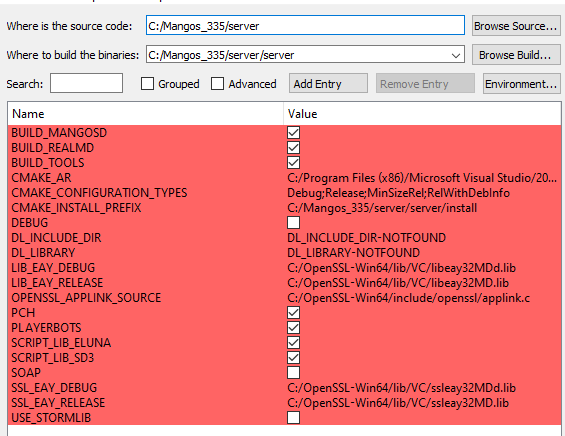This screenshot has height=436, width=565.
Task: Tick the Advanced checkbox
Action: (x=217, y=84)
